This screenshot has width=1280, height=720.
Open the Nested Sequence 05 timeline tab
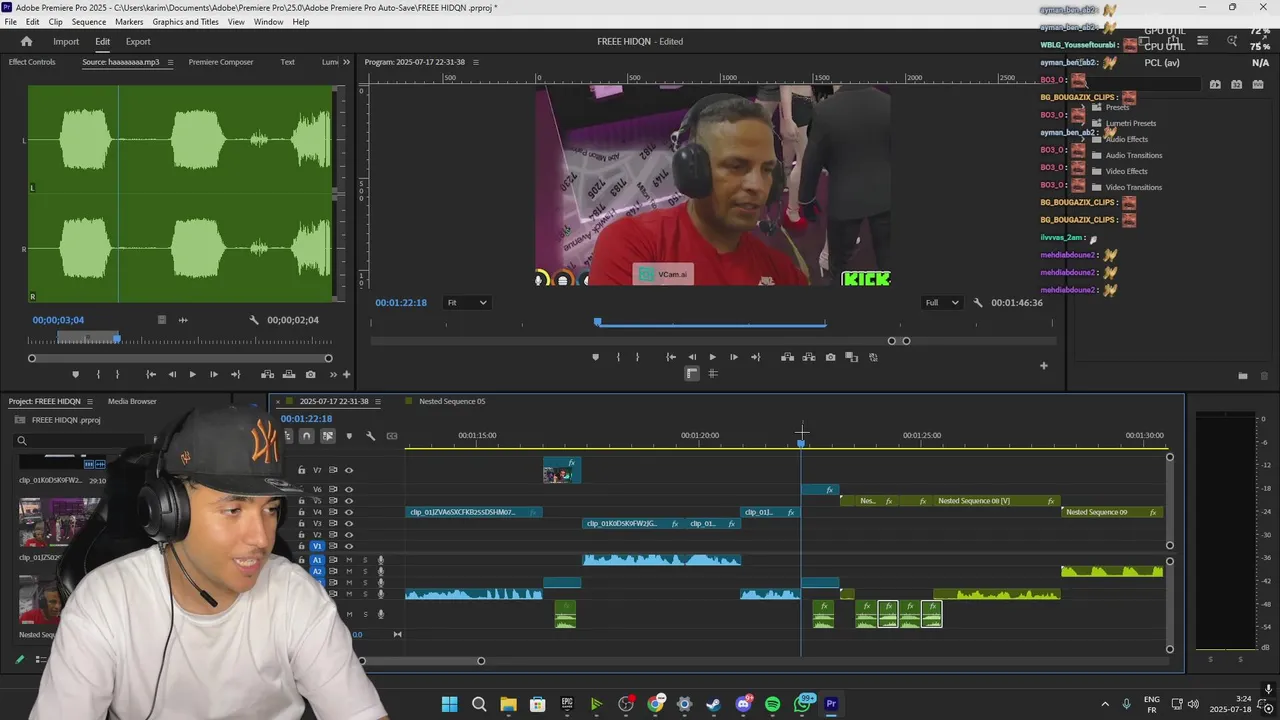[x=452, y=401]
